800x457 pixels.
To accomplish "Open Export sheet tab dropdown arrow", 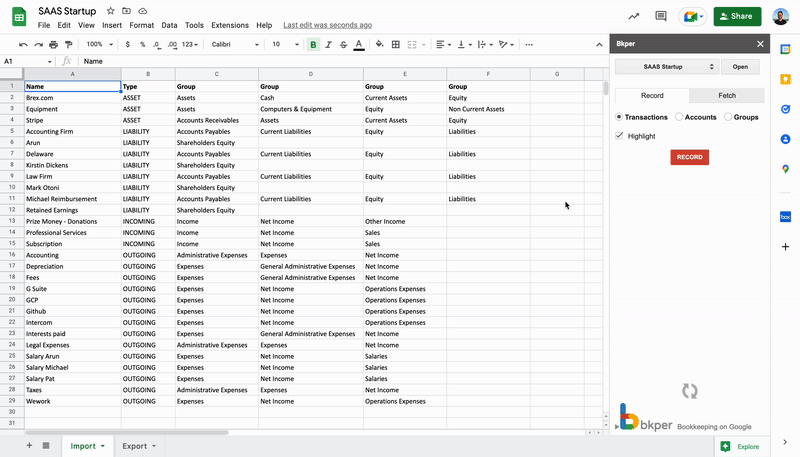I will [154, 446].
